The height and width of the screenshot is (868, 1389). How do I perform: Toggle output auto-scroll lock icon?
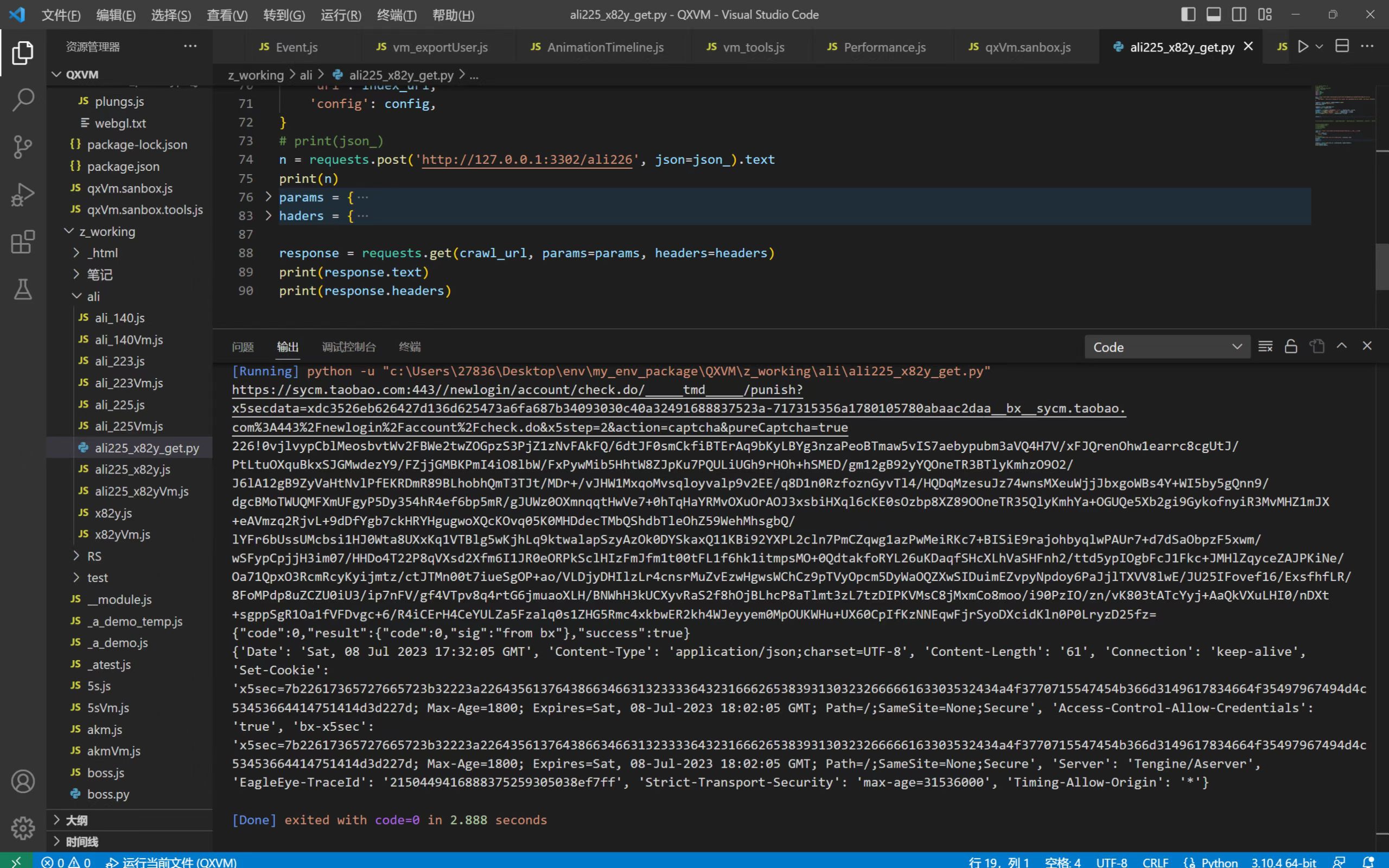coord(1291,346)
